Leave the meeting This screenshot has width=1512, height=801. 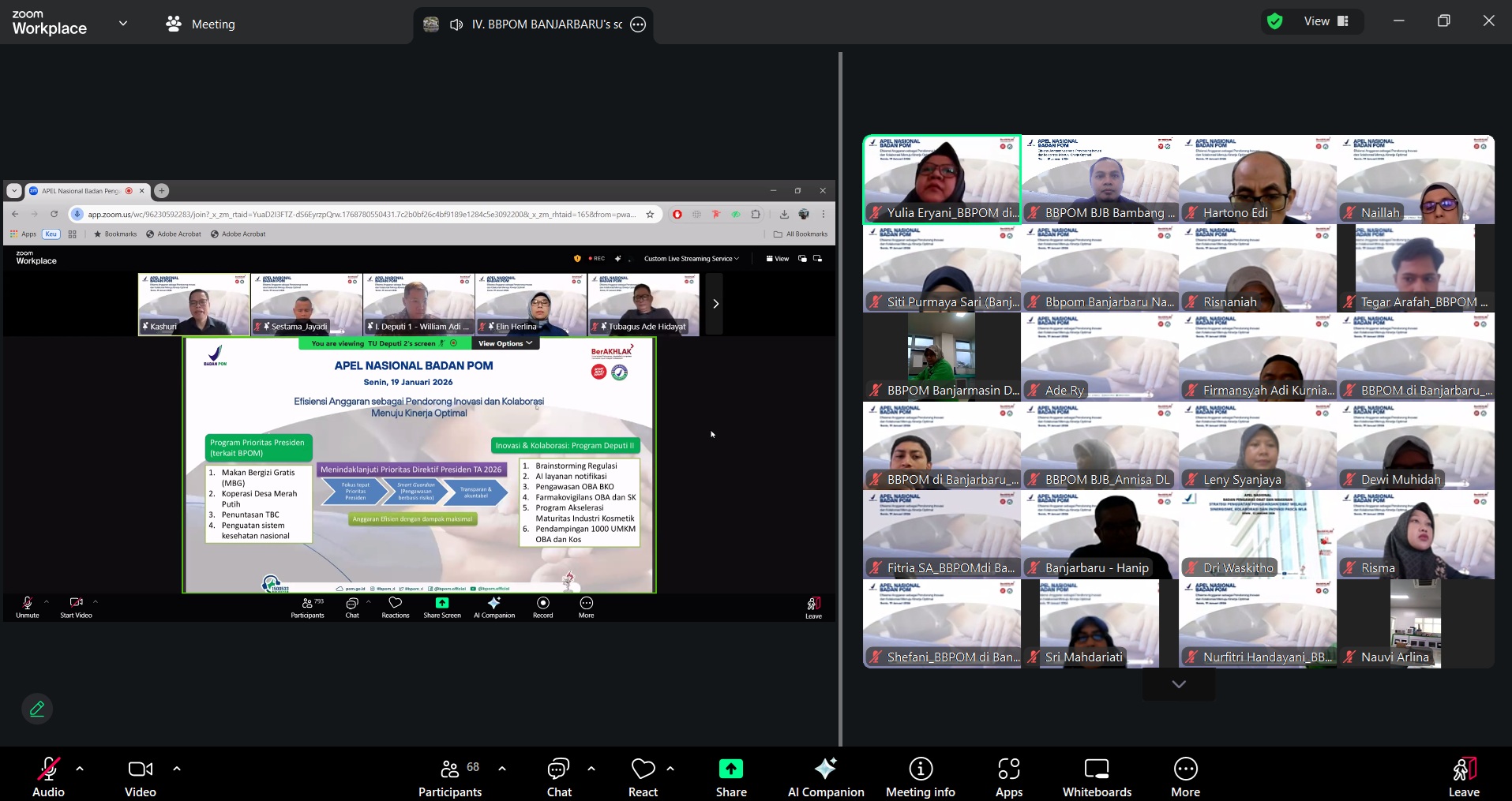[x=1463, y=777]
